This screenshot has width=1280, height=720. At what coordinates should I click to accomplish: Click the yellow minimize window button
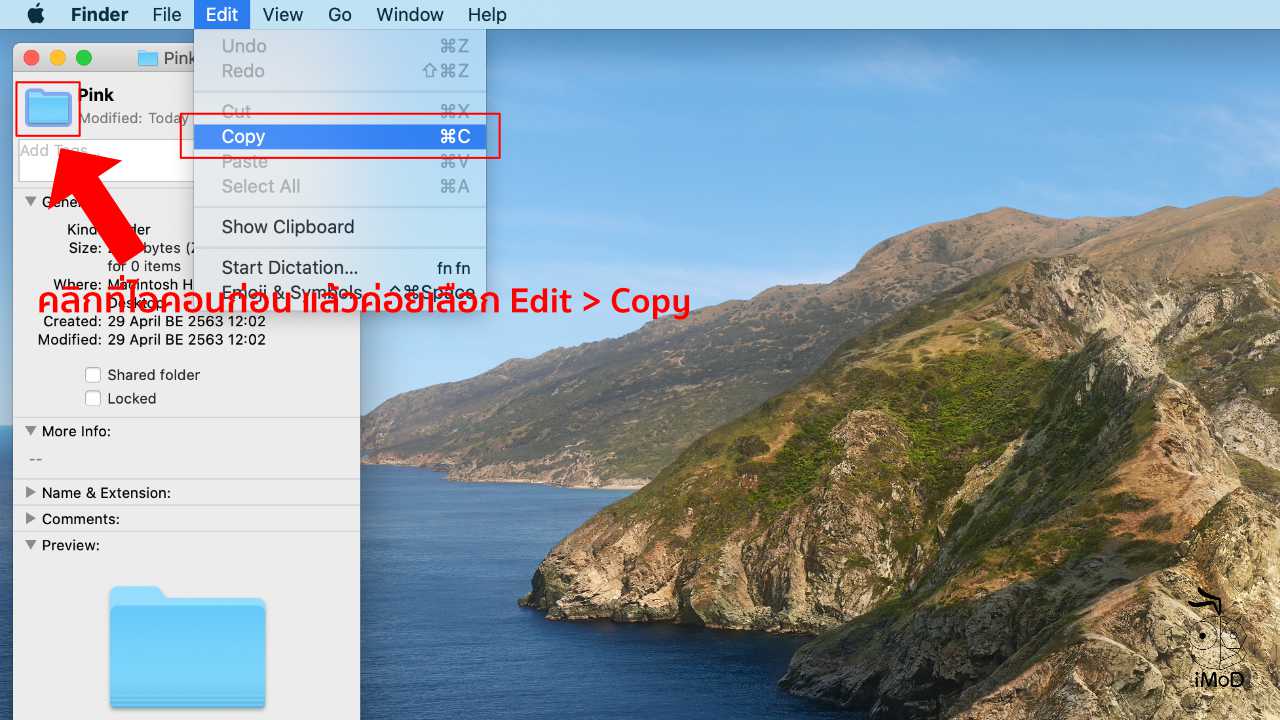[58, 58]
